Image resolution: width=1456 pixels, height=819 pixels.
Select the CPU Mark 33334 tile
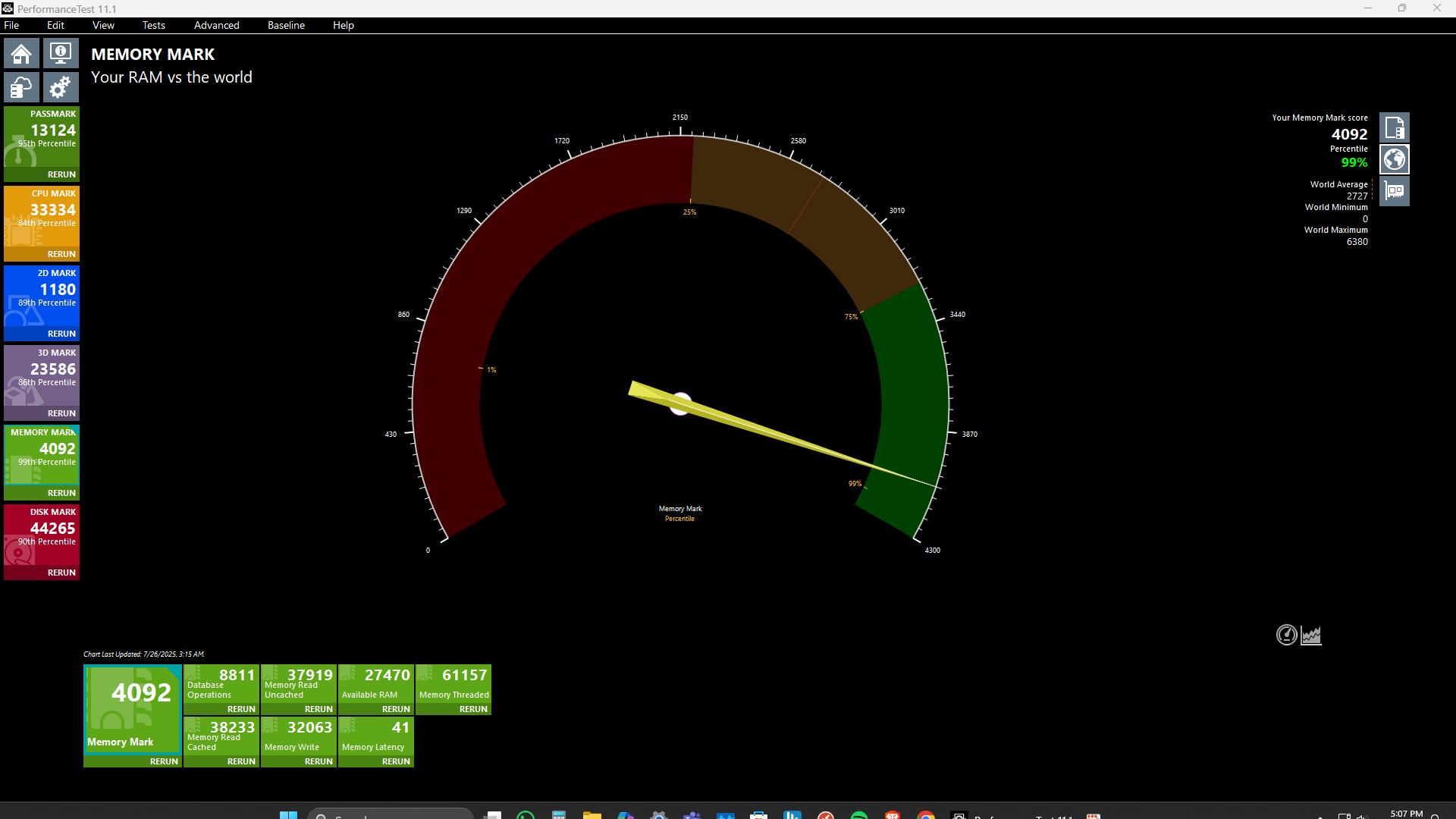42,217
